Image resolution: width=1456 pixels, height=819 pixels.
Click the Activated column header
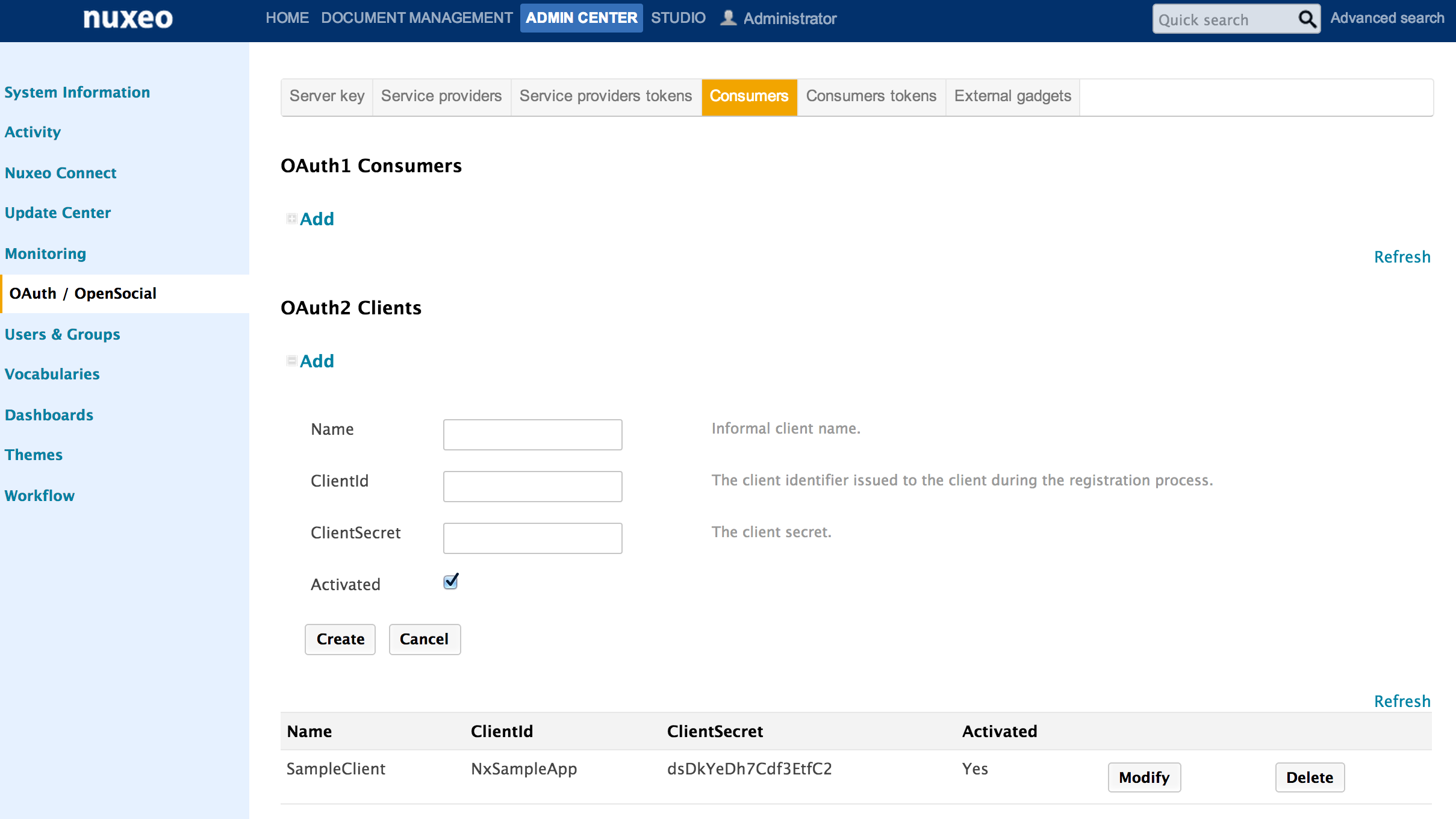pos(1000,732)
